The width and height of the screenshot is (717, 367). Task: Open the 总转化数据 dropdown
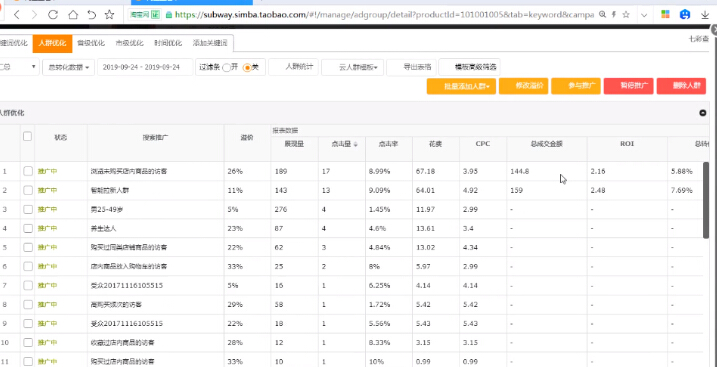point(69,67)
